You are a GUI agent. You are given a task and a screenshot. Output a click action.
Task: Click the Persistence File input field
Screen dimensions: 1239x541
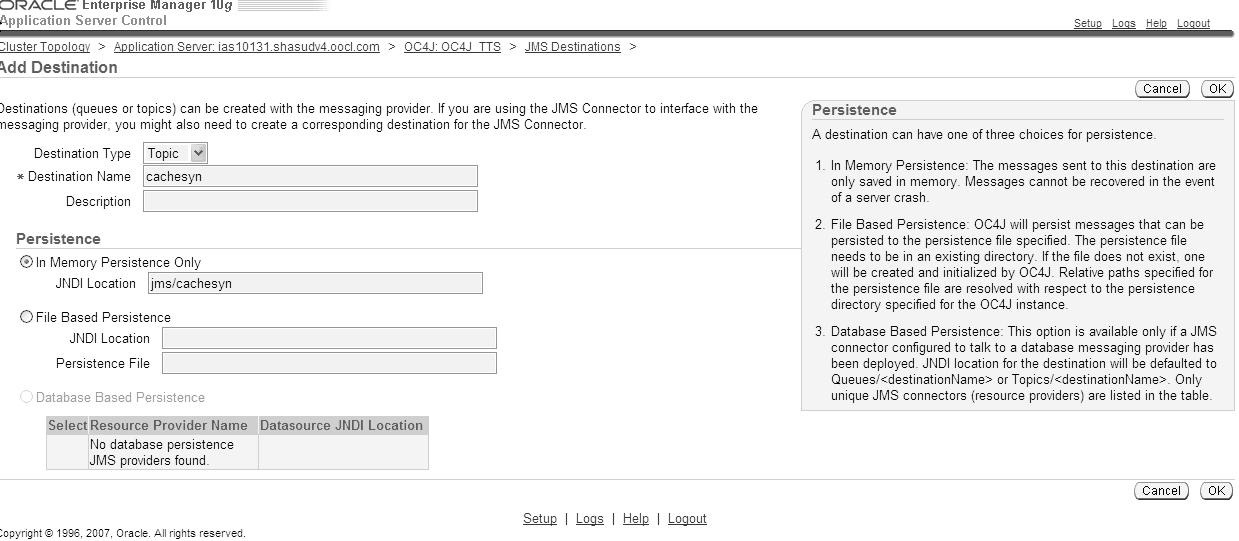point(329,362)
